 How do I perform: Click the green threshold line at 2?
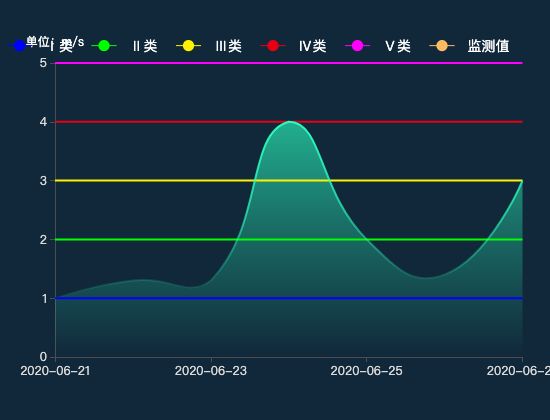140,240
